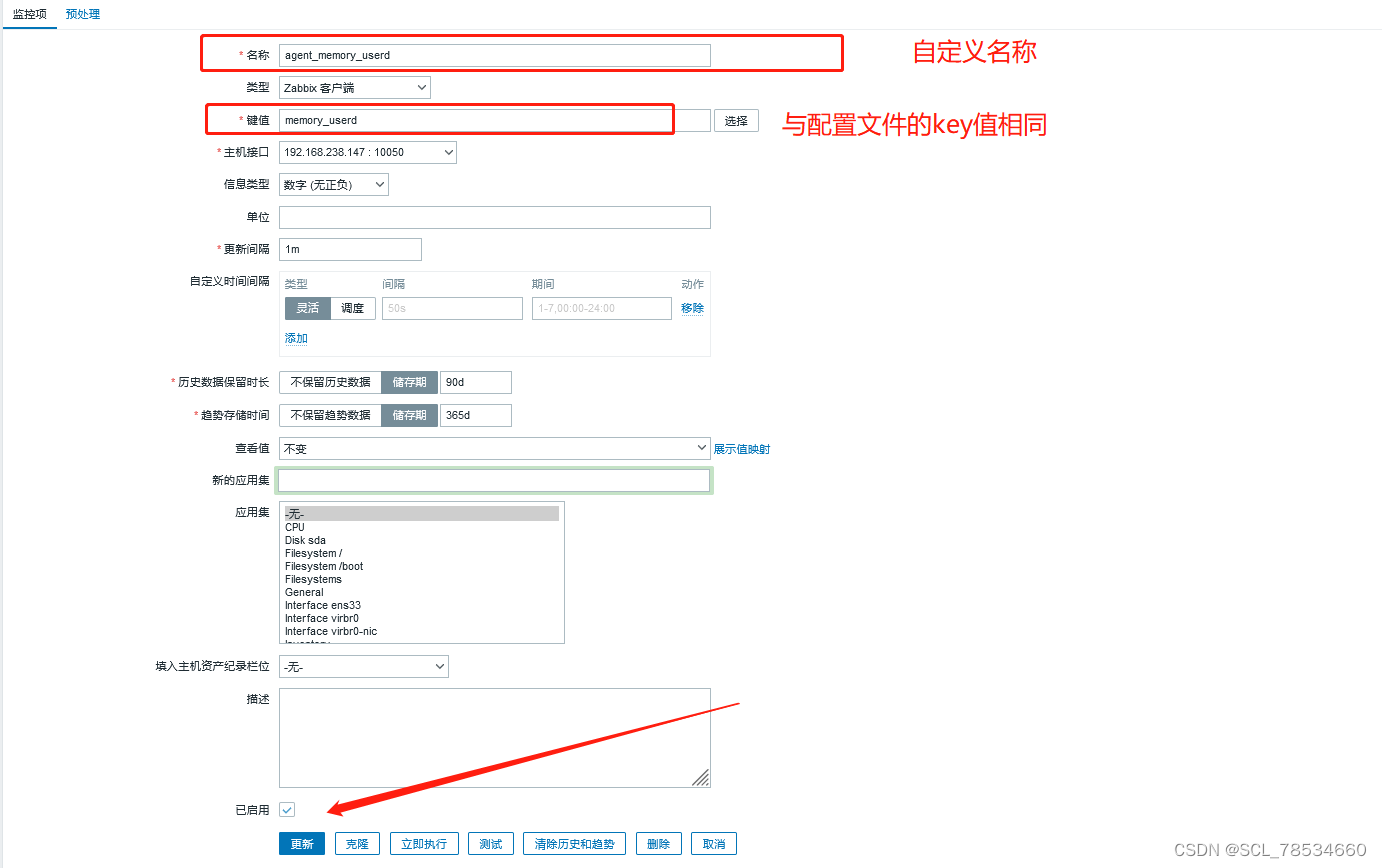Viewport: 1382px width, 868px height.
Task: Select General in 应用集 list
Action: tap(421, 592)
